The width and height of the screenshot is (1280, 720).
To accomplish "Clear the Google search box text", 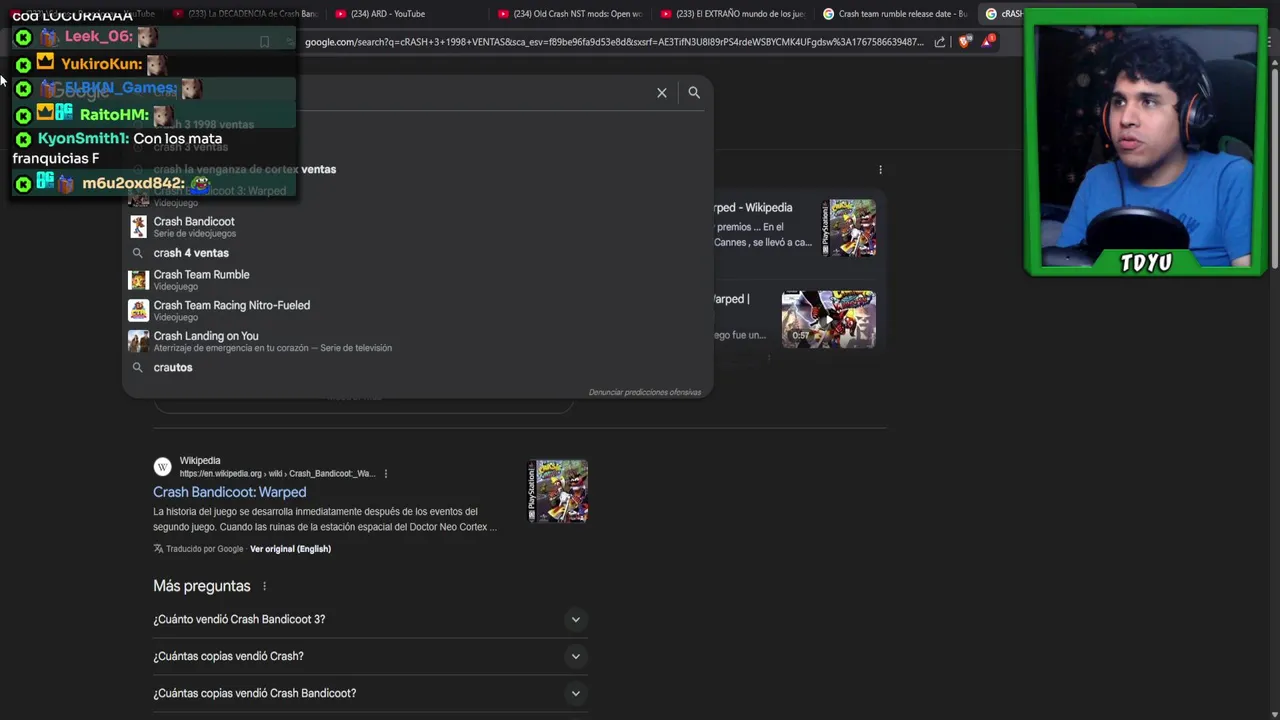I will pyautogui.click(x=661, y=93).
